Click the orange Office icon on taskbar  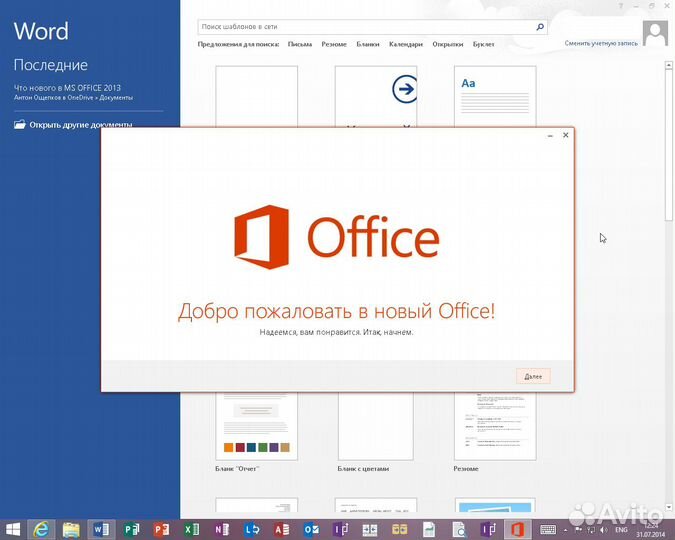pos(517,530)
